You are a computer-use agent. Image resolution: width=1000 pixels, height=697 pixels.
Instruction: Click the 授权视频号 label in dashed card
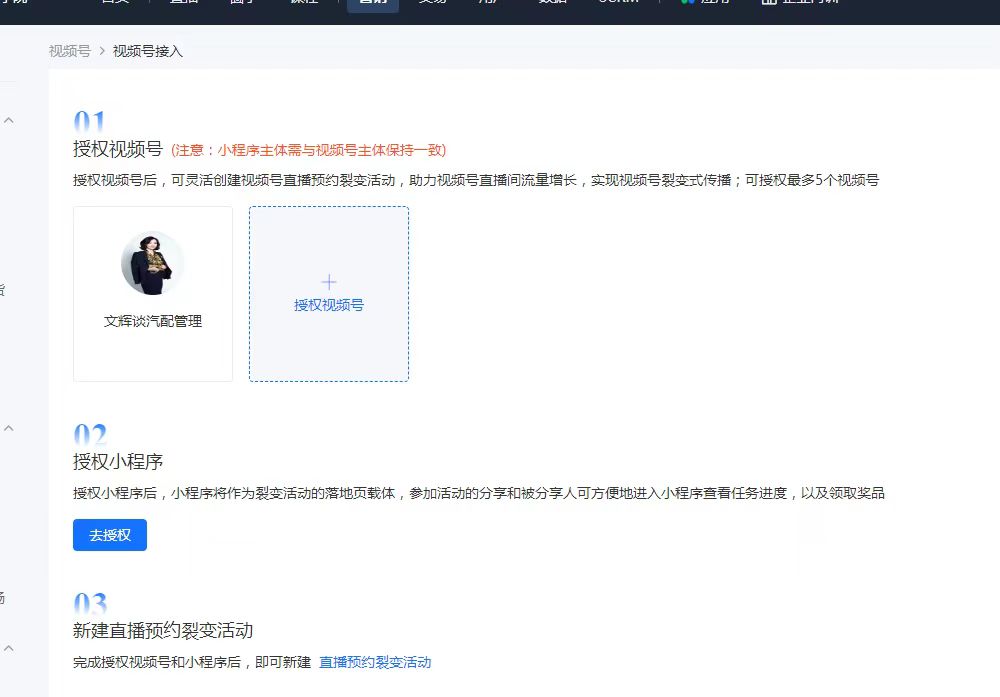[x=328, y=305]
